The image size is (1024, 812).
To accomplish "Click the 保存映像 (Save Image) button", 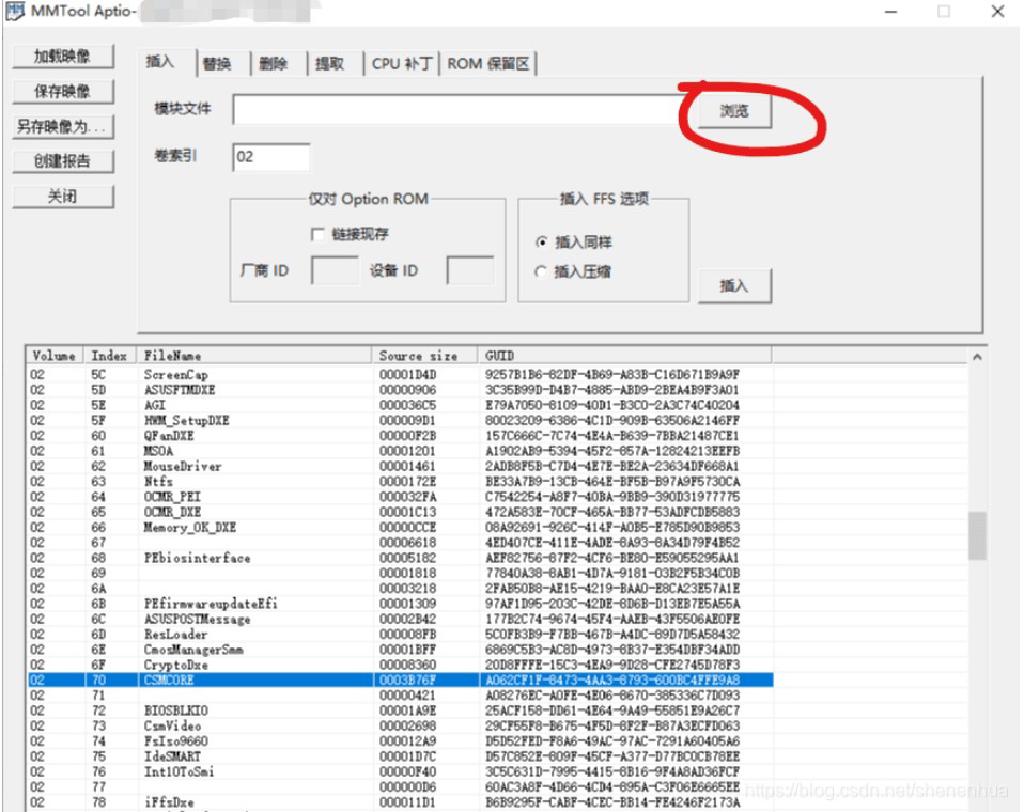I will click(x=63, y=92).
